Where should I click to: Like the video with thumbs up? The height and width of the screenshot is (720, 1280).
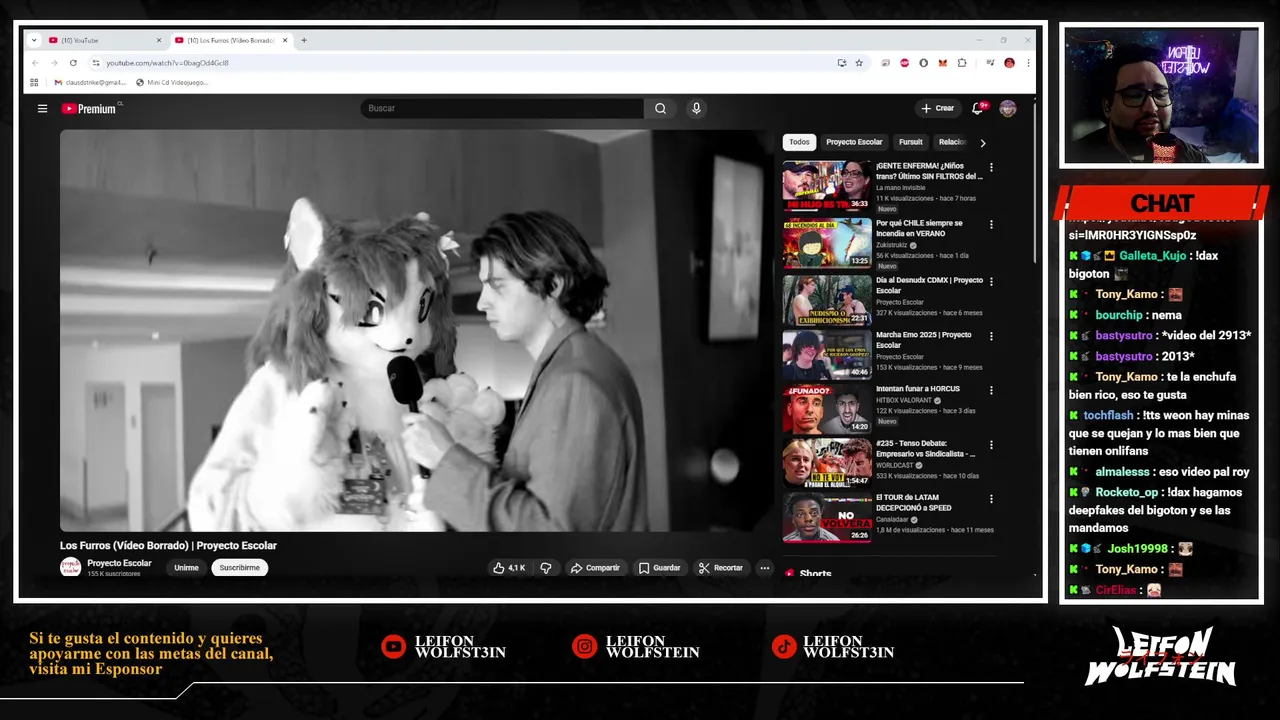click(509, 568)
